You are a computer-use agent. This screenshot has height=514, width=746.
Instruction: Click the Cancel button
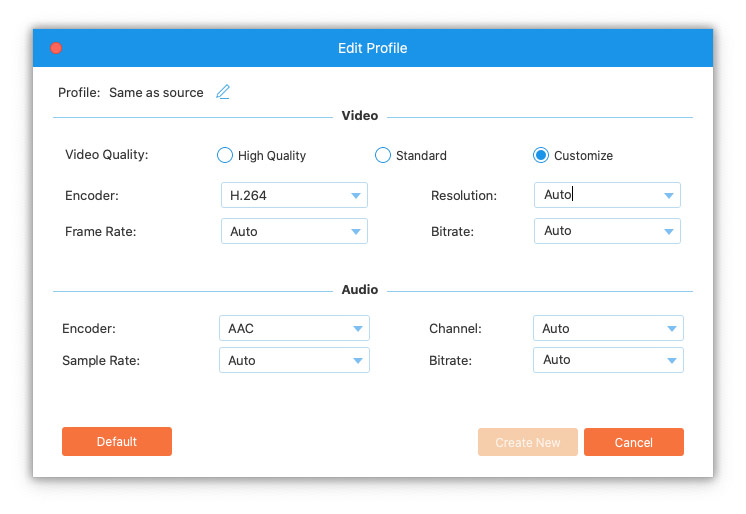(x=633, y=442)
